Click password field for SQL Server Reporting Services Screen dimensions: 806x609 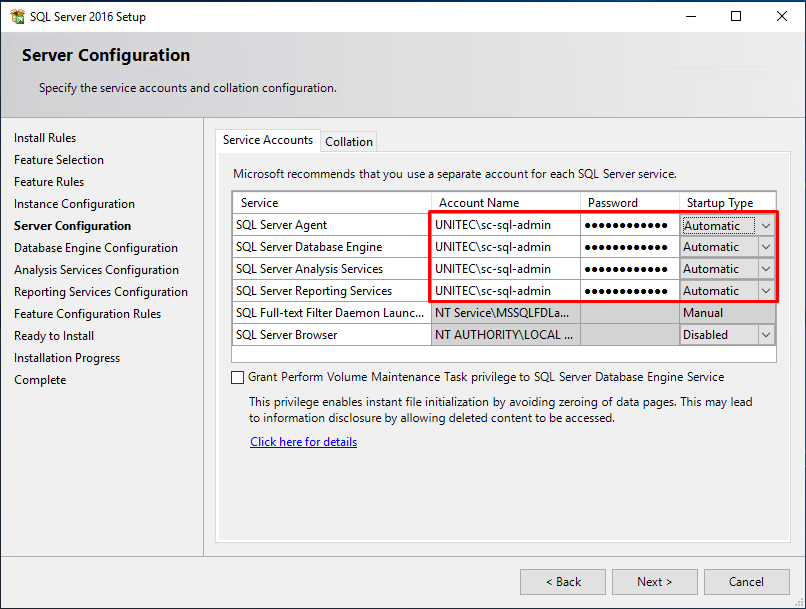tap(630, 291)
